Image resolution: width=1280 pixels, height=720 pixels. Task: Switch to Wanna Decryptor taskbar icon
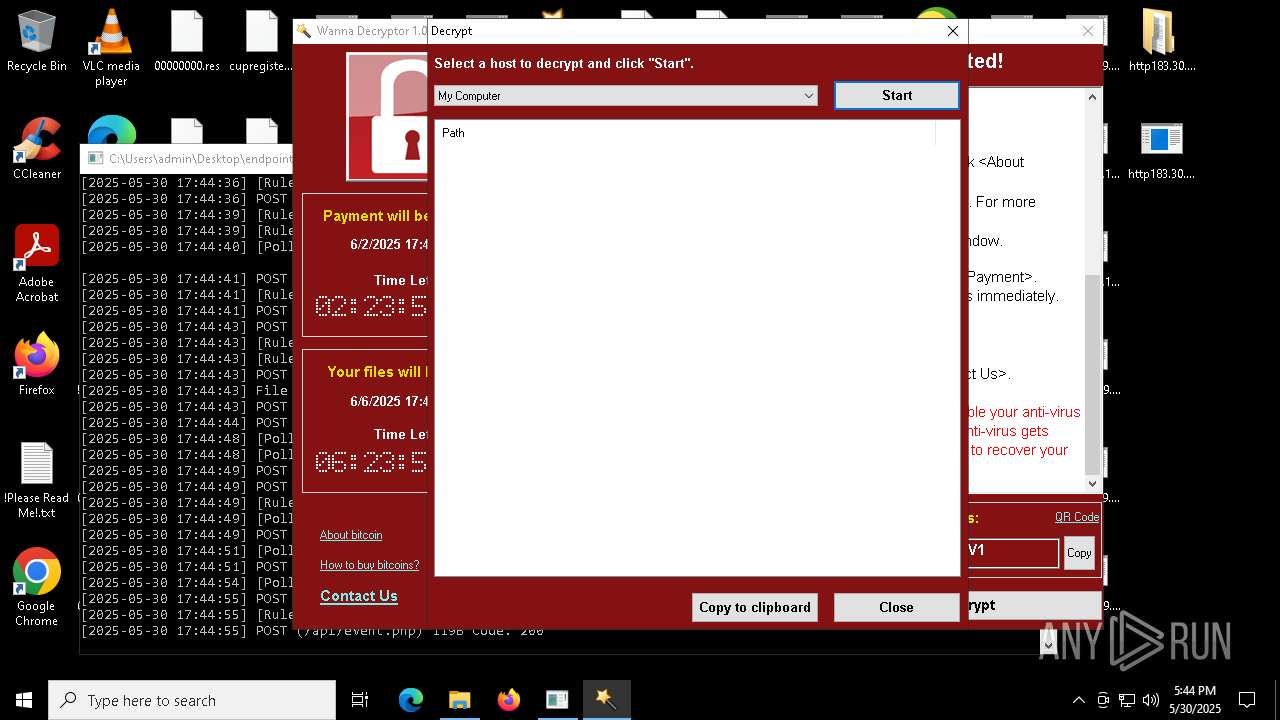pos(606,700)
